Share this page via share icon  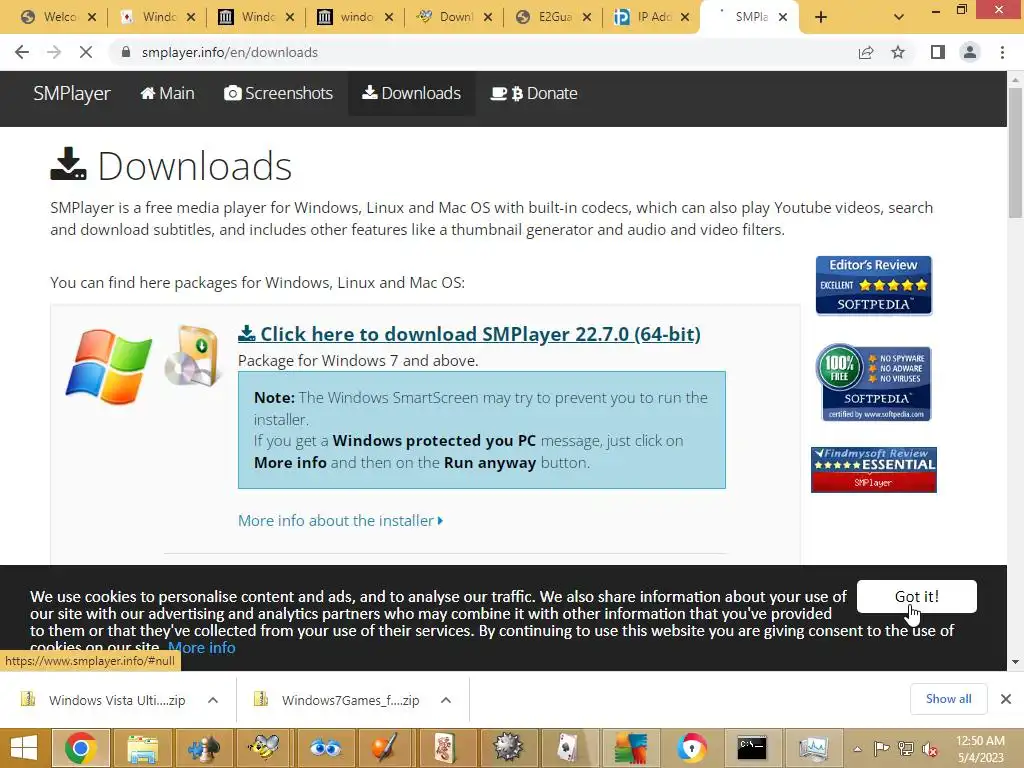pyautogui.click(x=866, y=52)
